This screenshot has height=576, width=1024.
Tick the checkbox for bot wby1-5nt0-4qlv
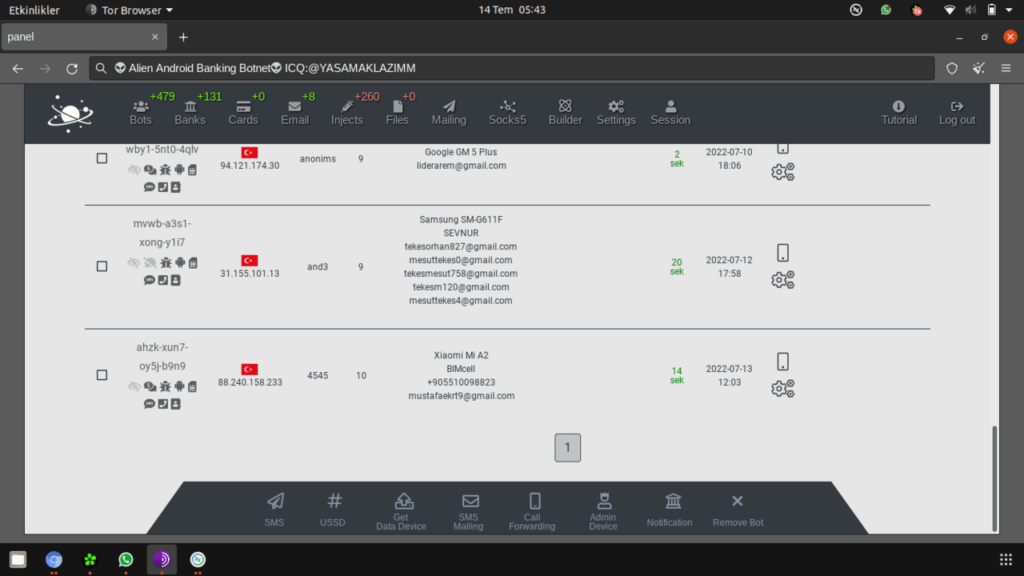click(x=102, y=158)
